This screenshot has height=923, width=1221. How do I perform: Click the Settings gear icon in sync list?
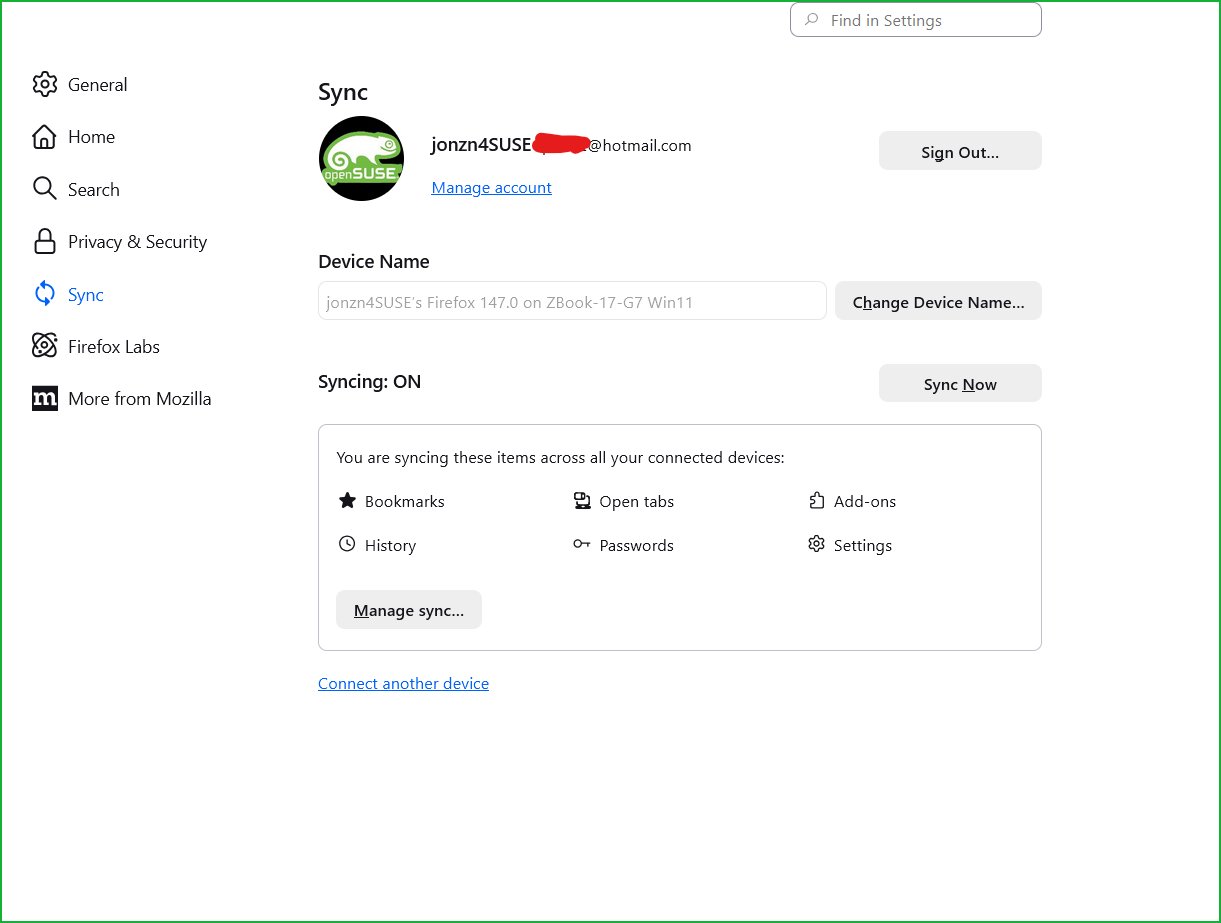[816, 545]
